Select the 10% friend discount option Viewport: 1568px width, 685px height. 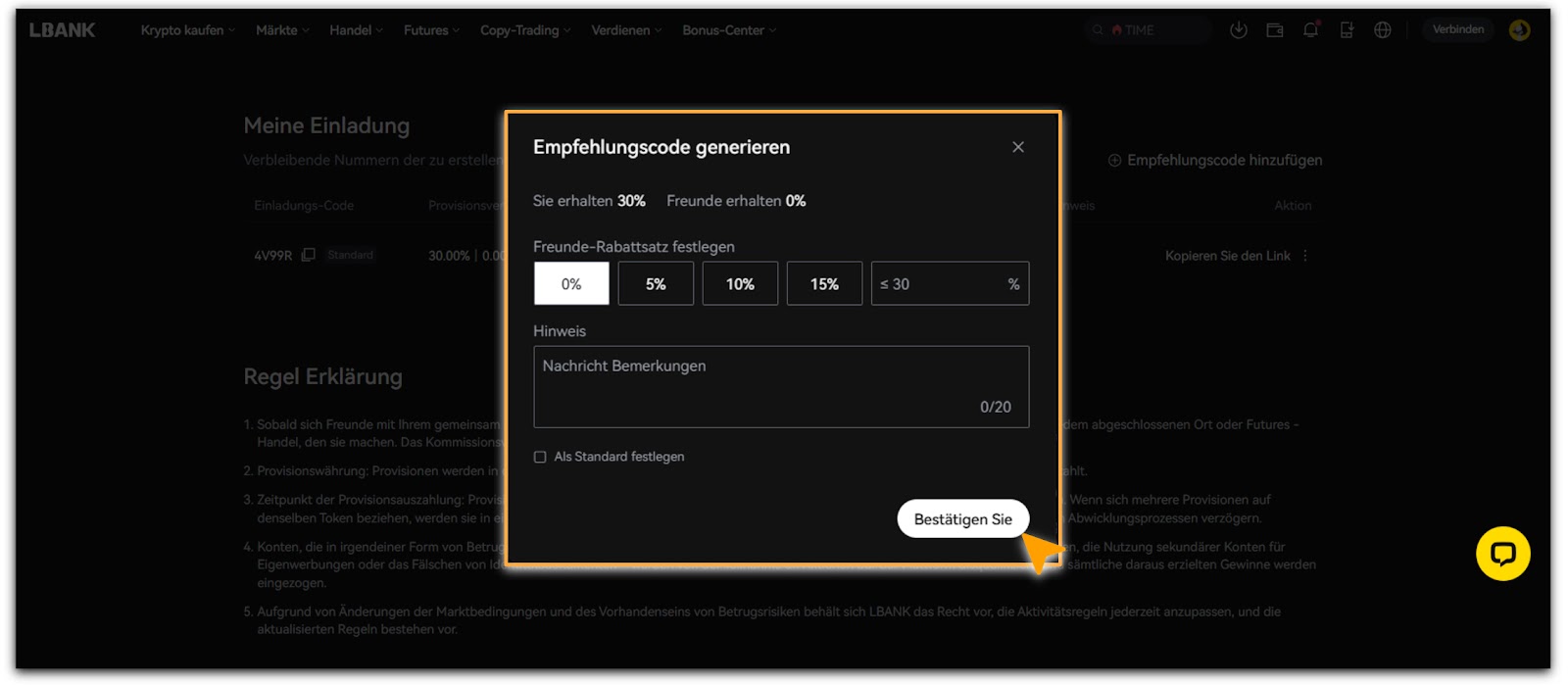point(740,284)
